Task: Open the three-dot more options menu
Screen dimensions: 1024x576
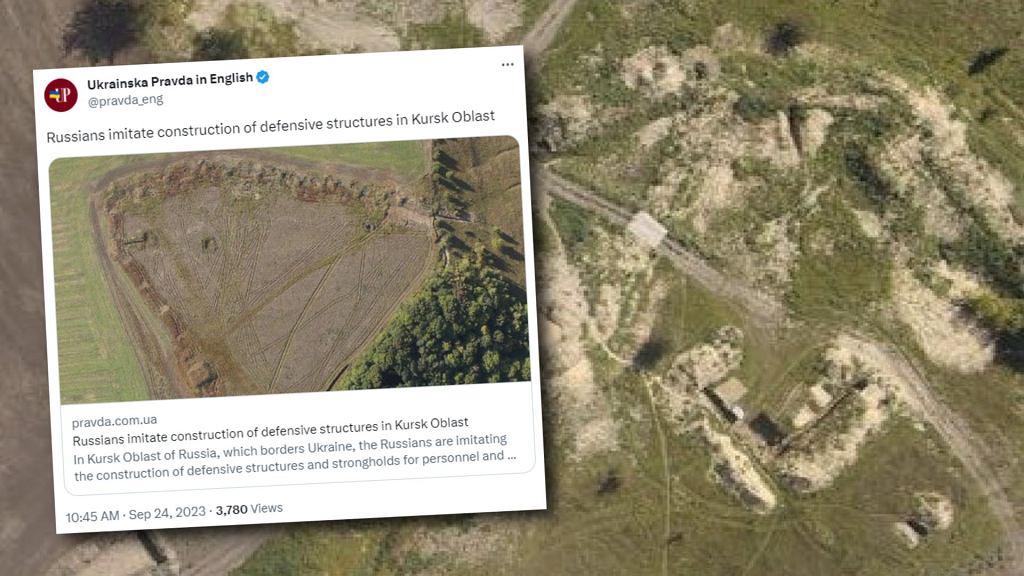Action: click(507, 64)
